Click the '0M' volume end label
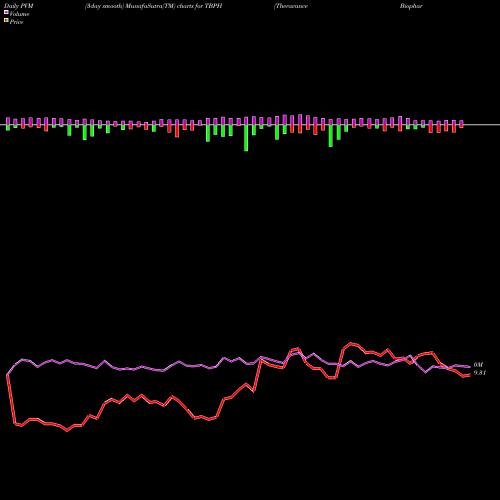 [478, 365]
